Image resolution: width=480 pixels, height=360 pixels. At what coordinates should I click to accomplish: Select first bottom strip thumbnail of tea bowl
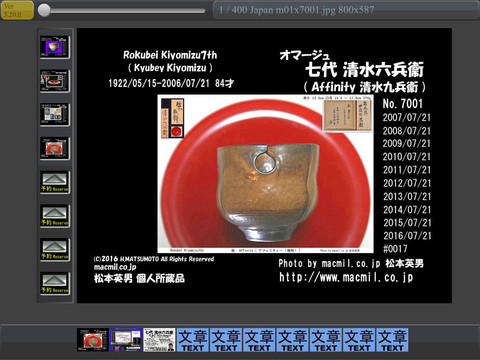pos(93,340)
